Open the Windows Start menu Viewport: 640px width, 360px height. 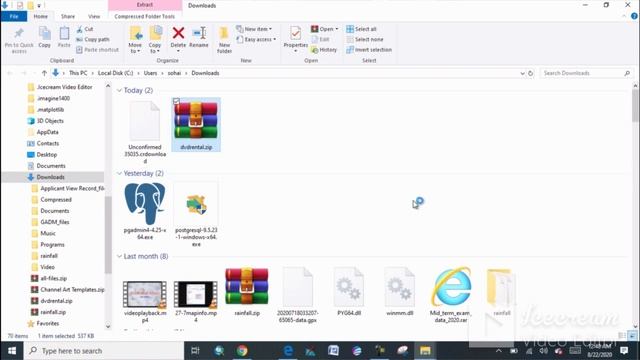pyautogui.click(x=12, y=351)
